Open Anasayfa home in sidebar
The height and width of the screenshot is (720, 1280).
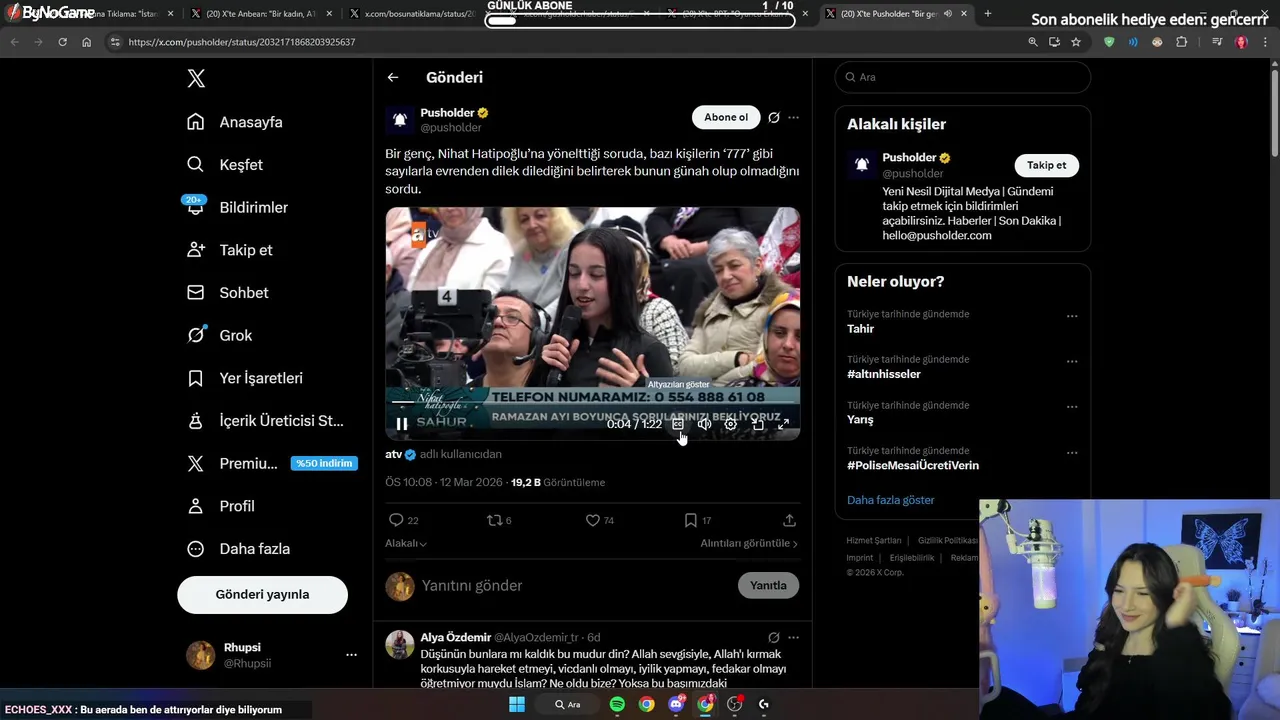[x=235, y=122]
